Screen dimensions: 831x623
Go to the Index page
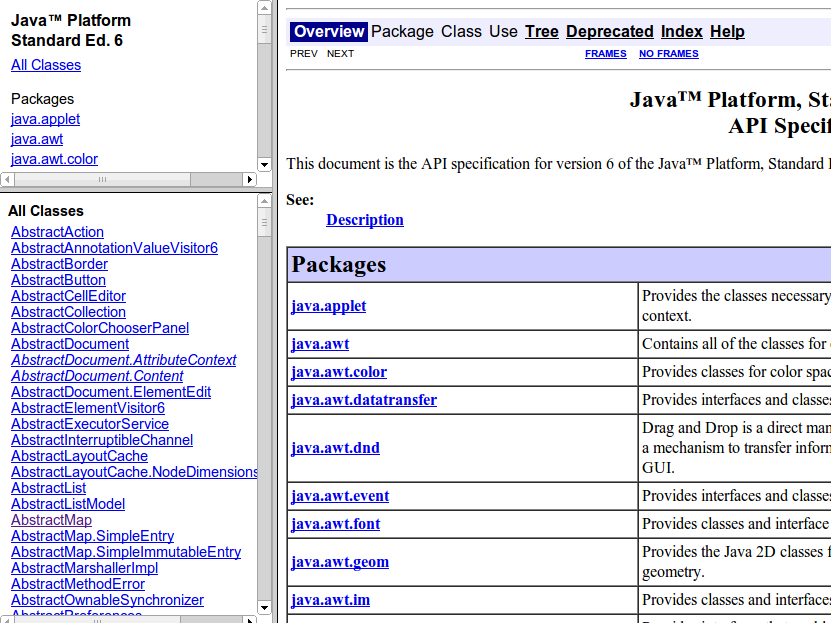681,32
